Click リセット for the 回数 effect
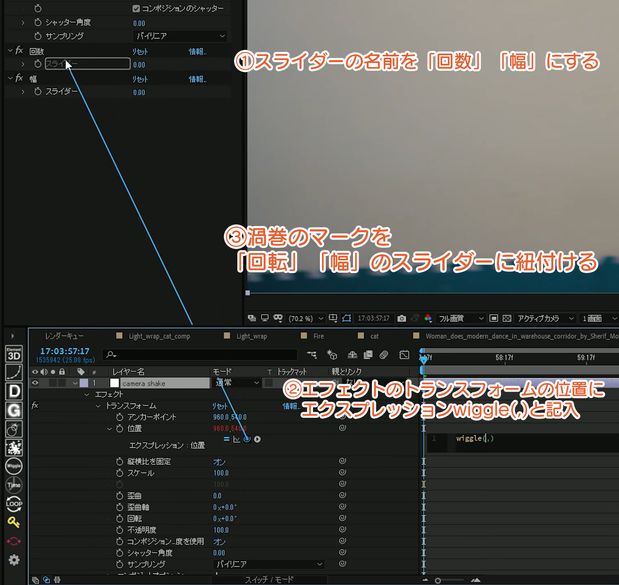This screenshot has height=585, width=619. pyautogui.click(x=141, y=49)
